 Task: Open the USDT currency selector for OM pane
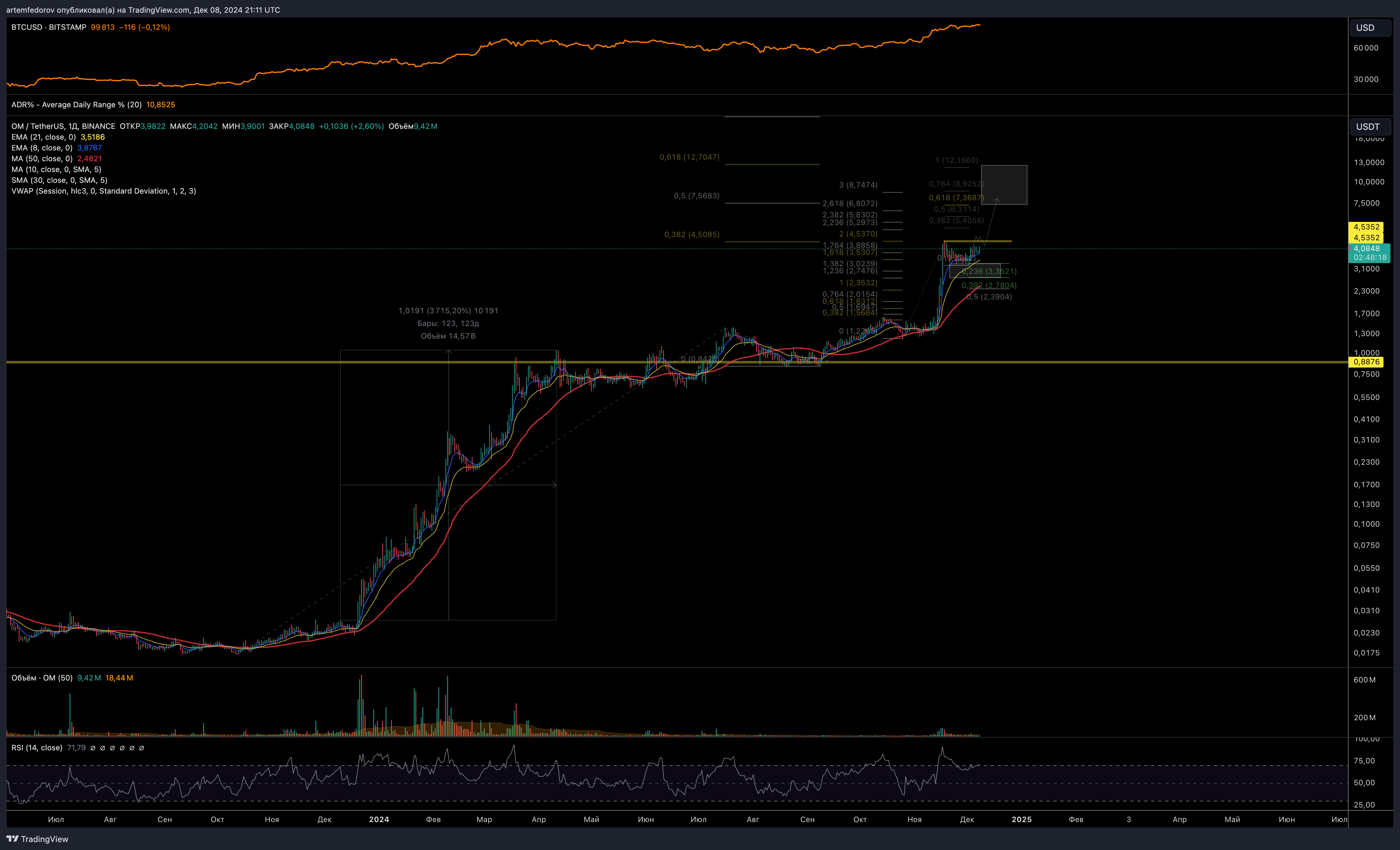(1370, 127)
